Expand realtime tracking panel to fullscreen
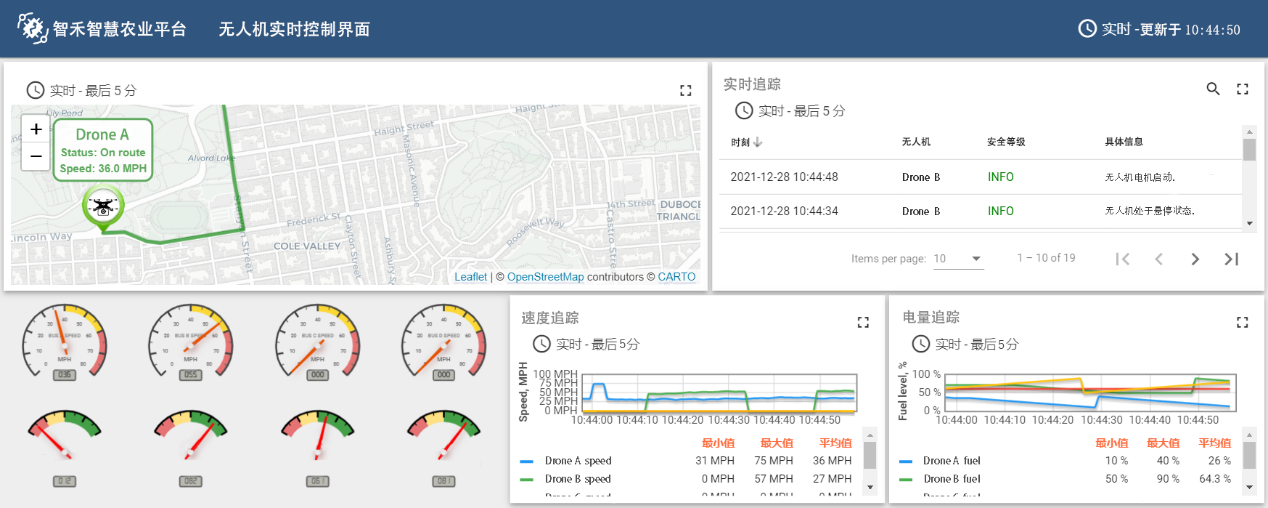Image resolution: width=1268 pixels, height=508 pixels. click(x=1243, y=89)
